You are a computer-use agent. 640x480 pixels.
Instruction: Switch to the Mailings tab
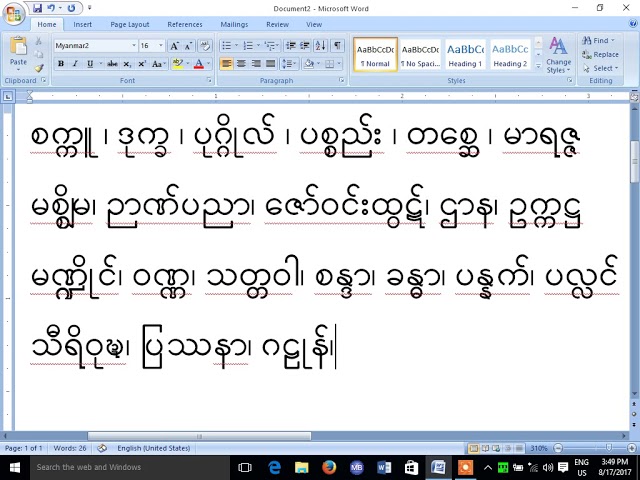click(x=234, y=24)
